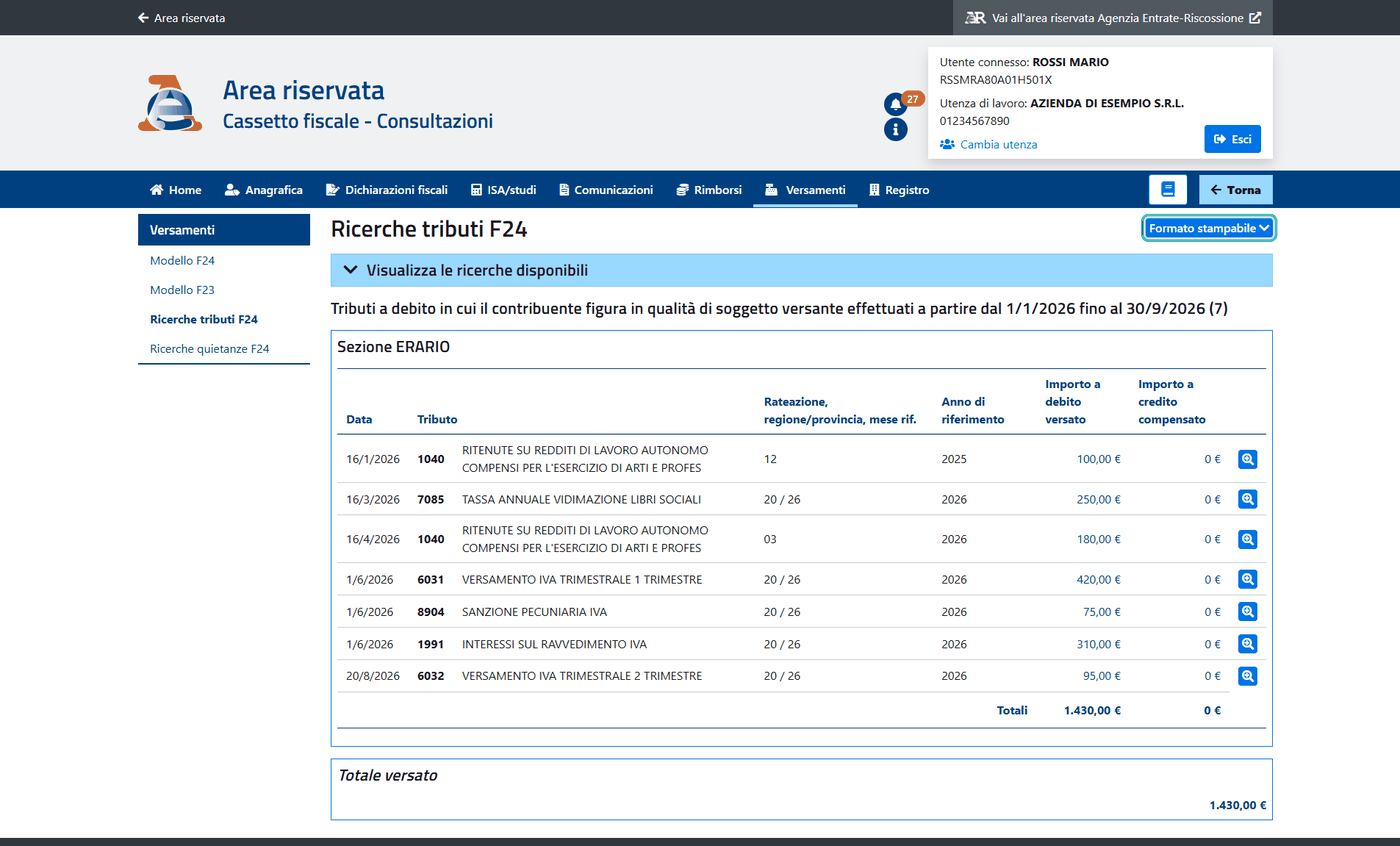Click the Sezione ERARIO heading
Viewport: 1400px width, 846px height.
(x=394, y=347)
